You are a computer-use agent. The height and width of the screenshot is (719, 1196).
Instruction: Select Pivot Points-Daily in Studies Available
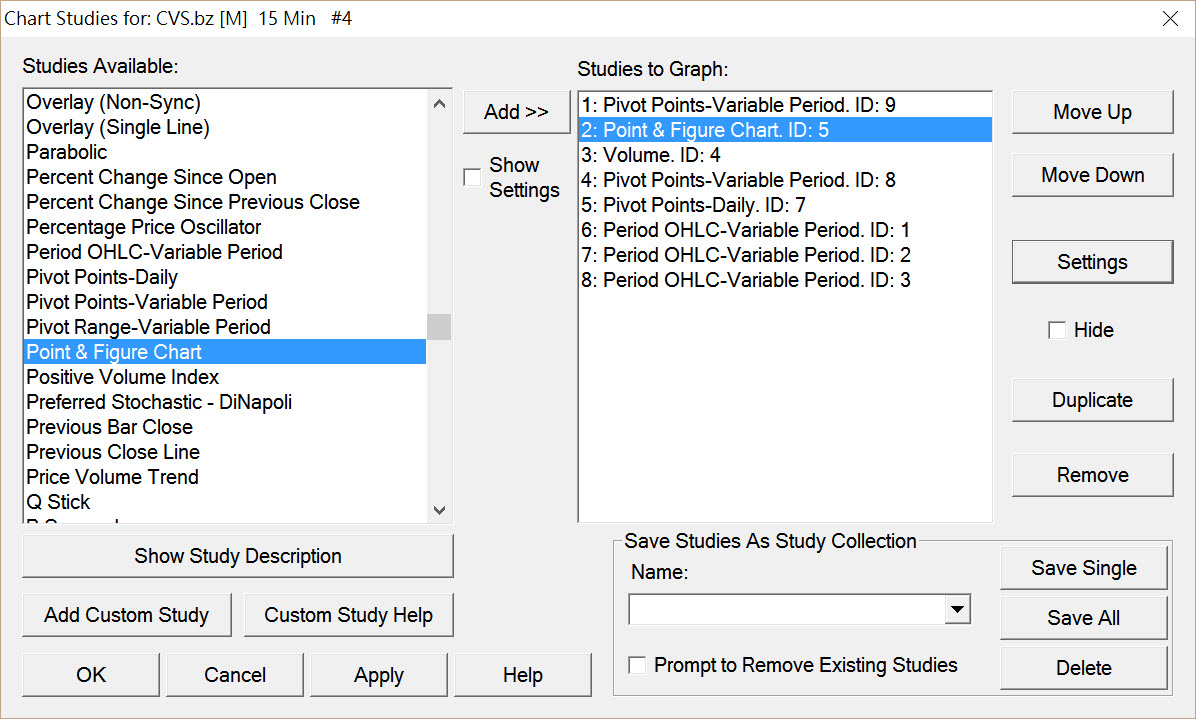point(102,277)
